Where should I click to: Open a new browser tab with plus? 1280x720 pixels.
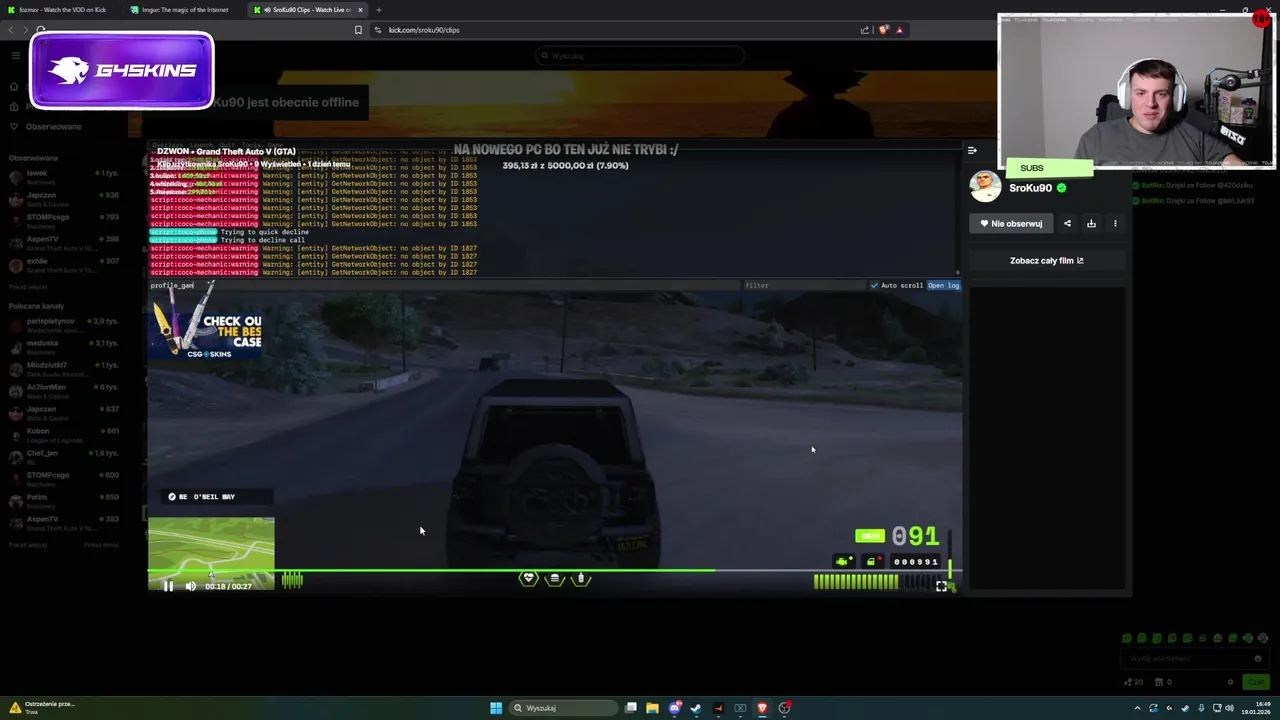379,10
